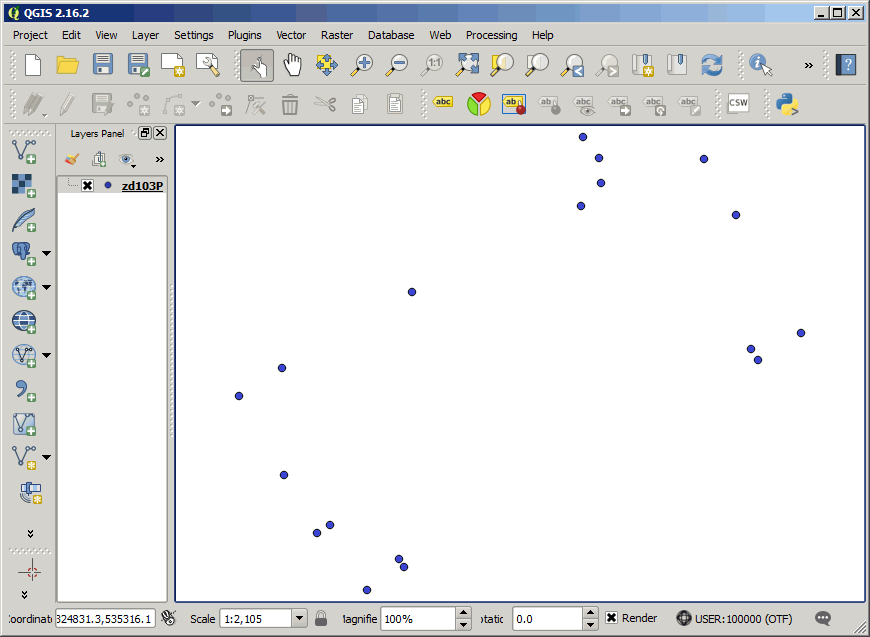Expand the WFS layer dropdown arrow

click(47, 355)
